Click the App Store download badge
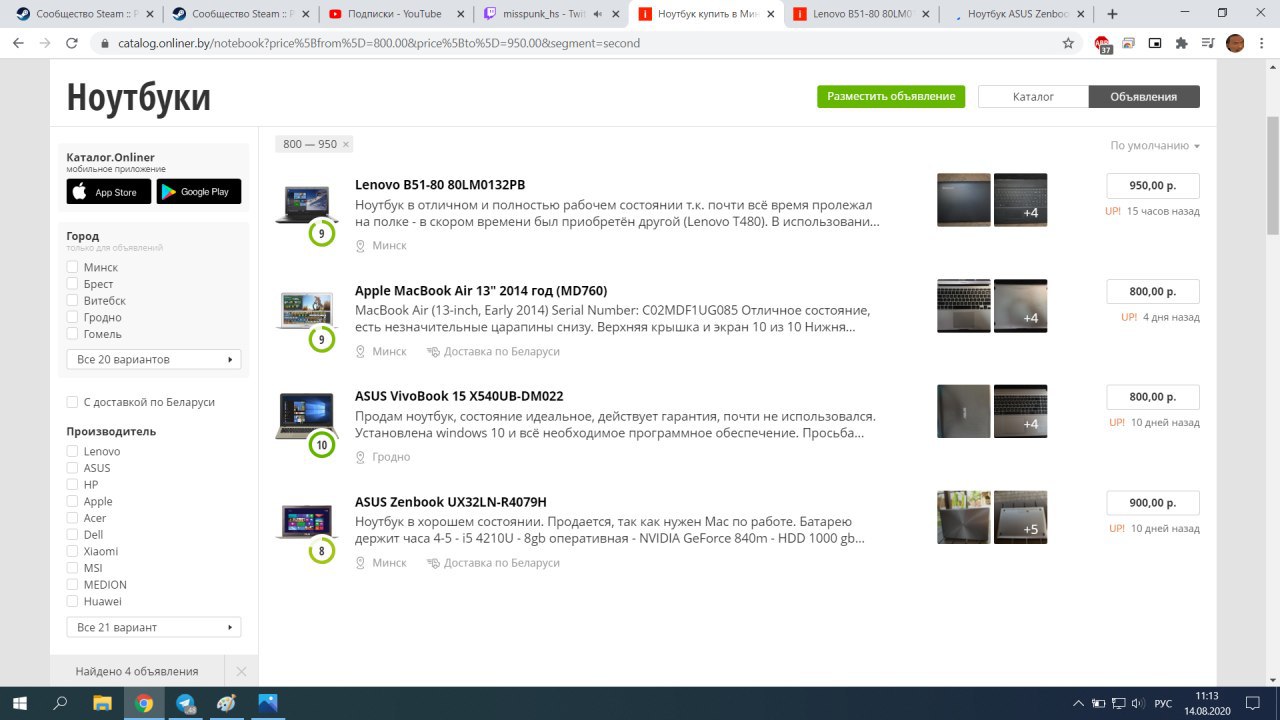This screenshot has height=720, width=1280. point(109,192)
